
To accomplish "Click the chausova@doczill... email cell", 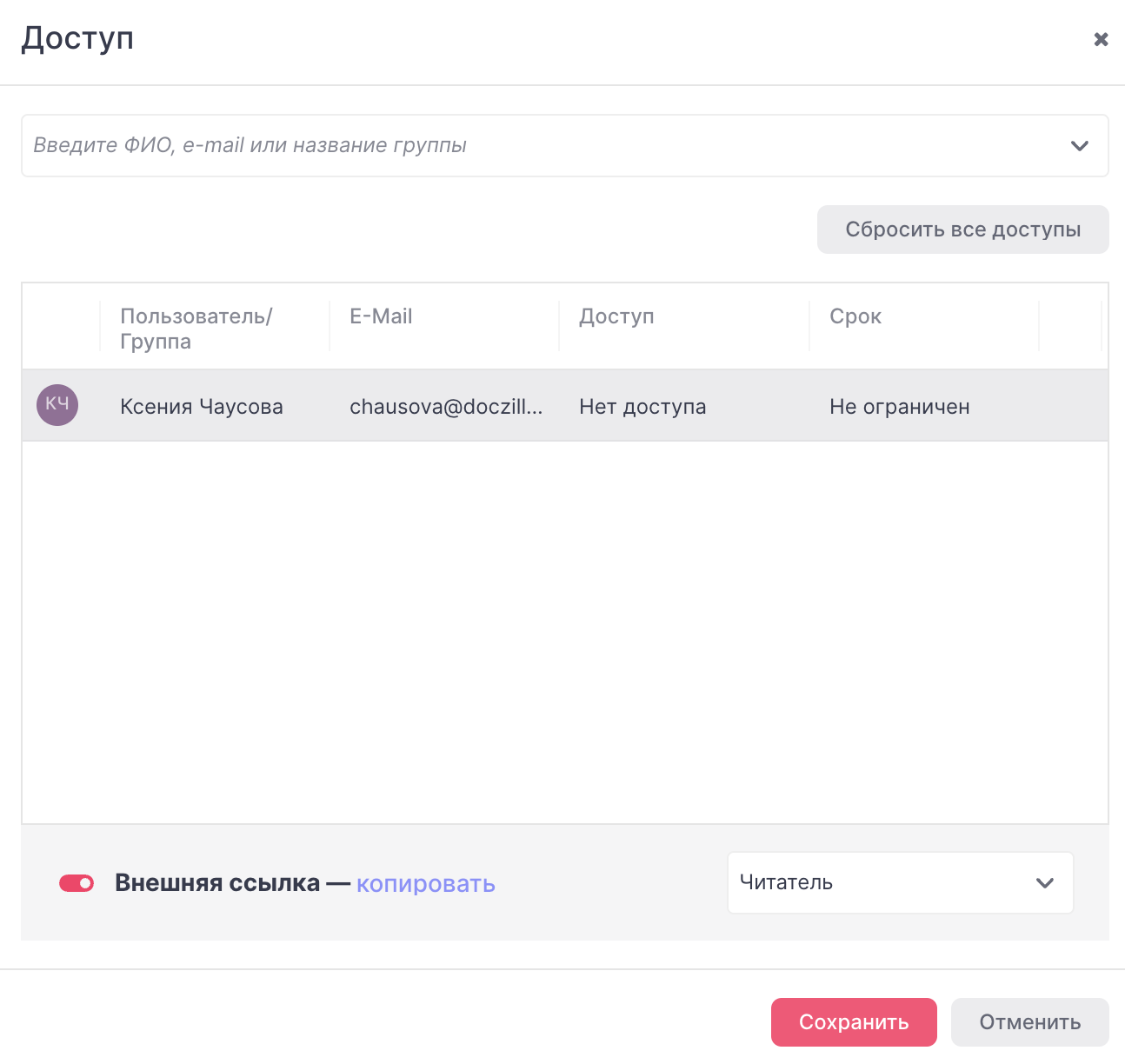I will click(x=445, y=407).
